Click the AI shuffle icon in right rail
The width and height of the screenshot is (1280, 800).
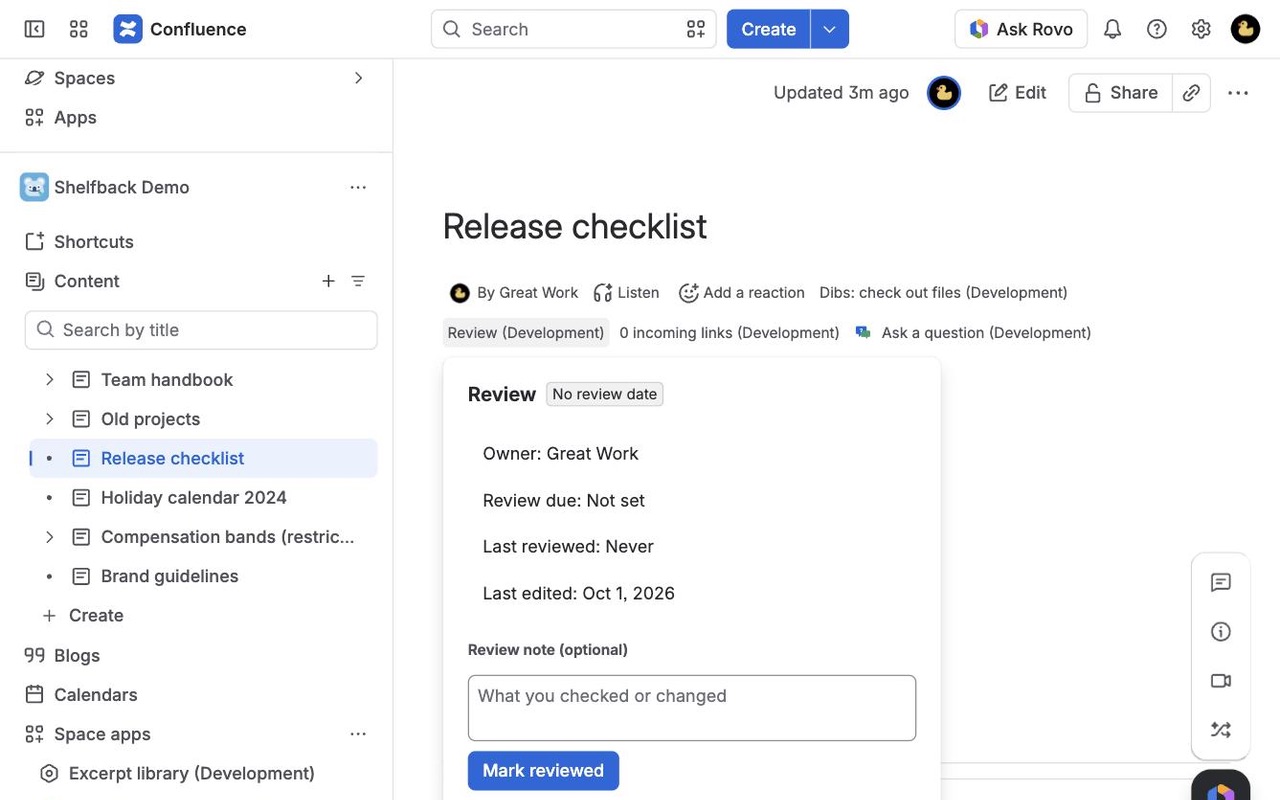click(x=1220, y=729)
